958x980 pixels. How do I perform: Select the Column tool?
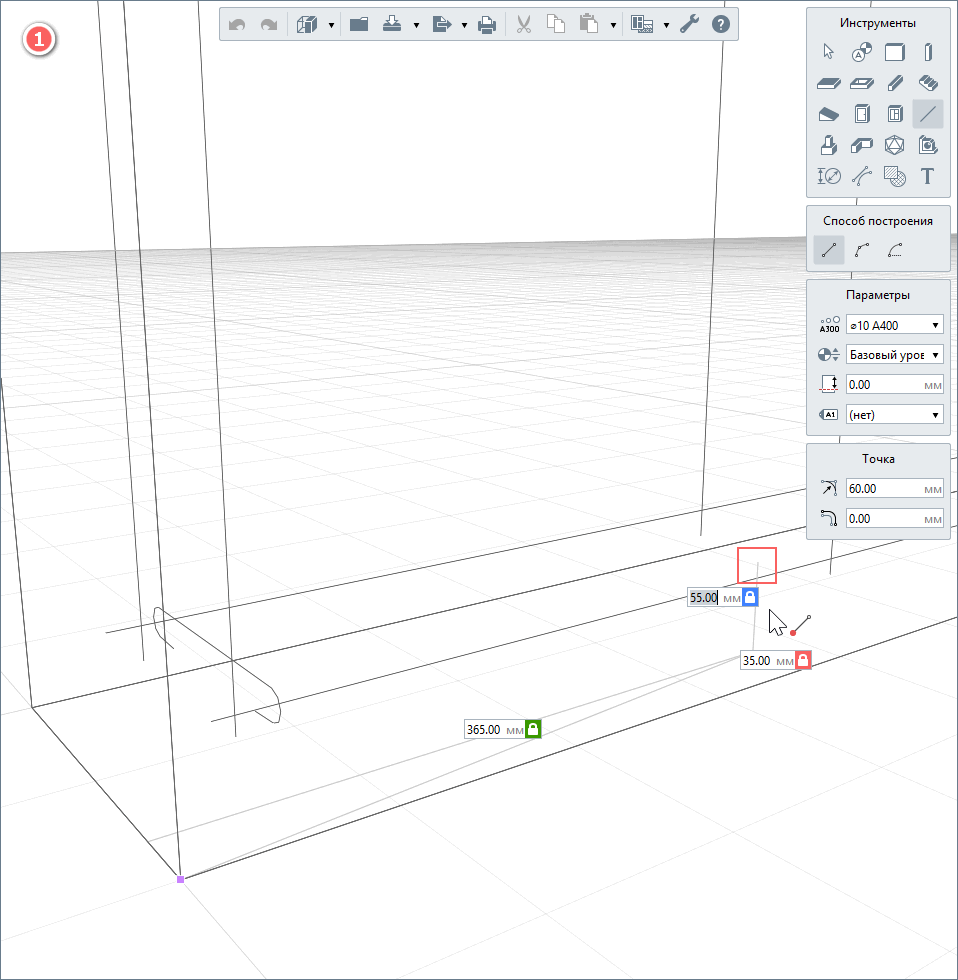click(x=928, y=52)
